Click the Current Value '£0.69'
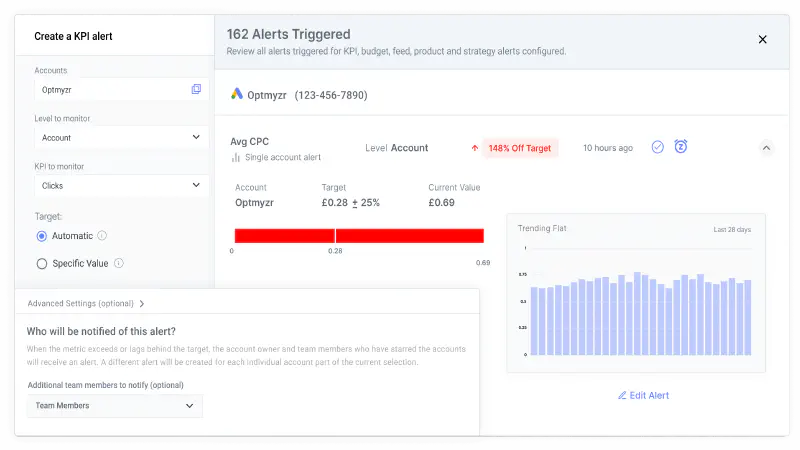800x450 pixels. click(441, 203)
